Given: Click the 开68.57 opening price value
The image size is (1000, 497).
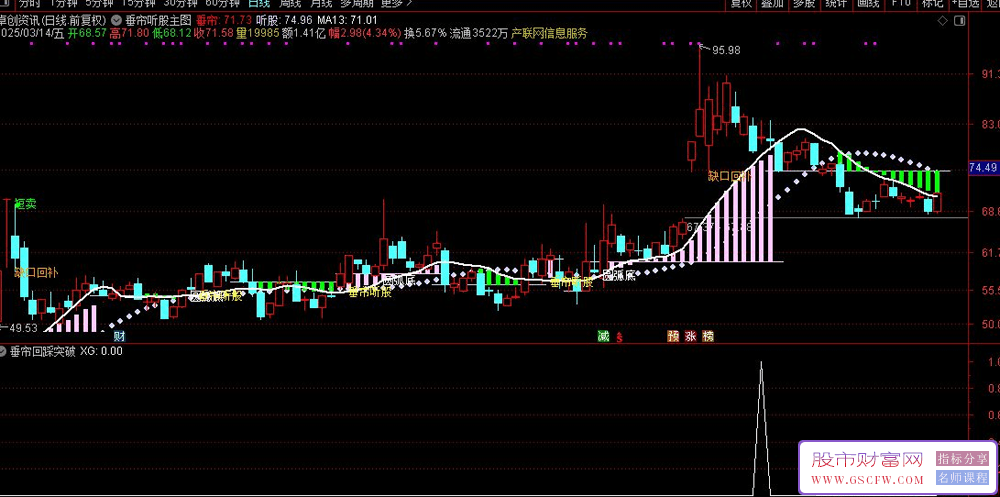Looking at the screenshot, I should point(87,33).
